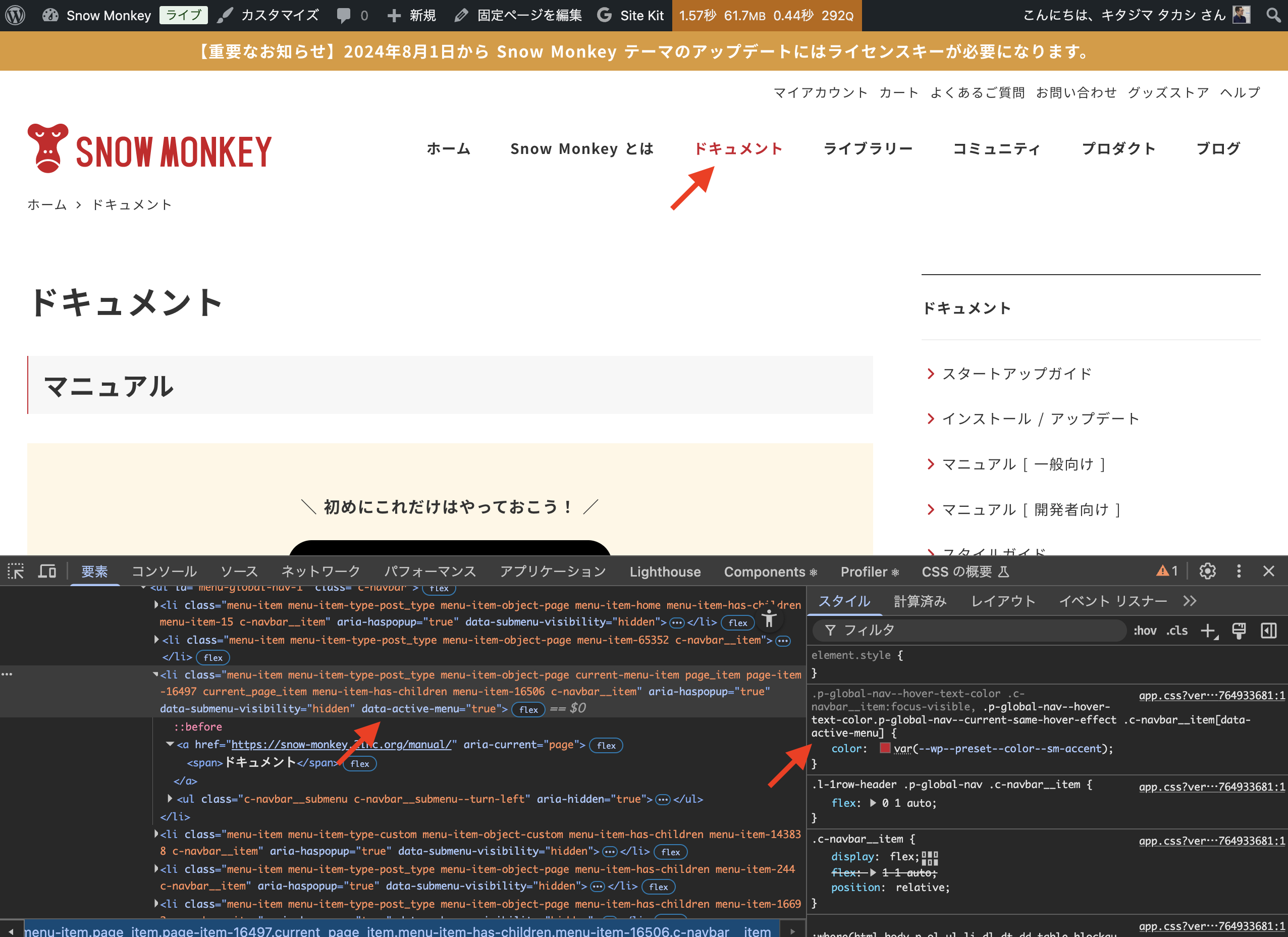Switch to the コンソール tab
This screenshot has width=1288, height=937.
coord(164,571)
